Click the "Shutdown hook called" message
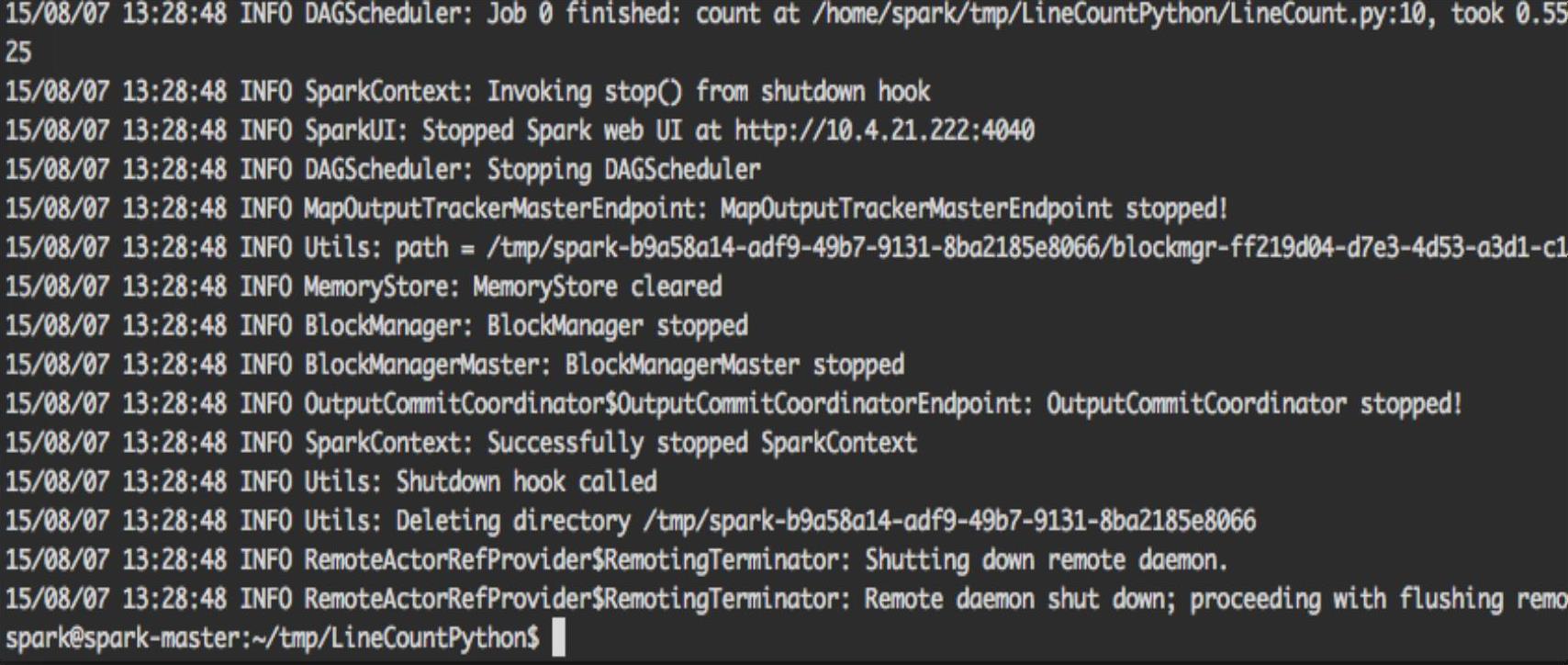1568x665 pixels. (526, 481)
